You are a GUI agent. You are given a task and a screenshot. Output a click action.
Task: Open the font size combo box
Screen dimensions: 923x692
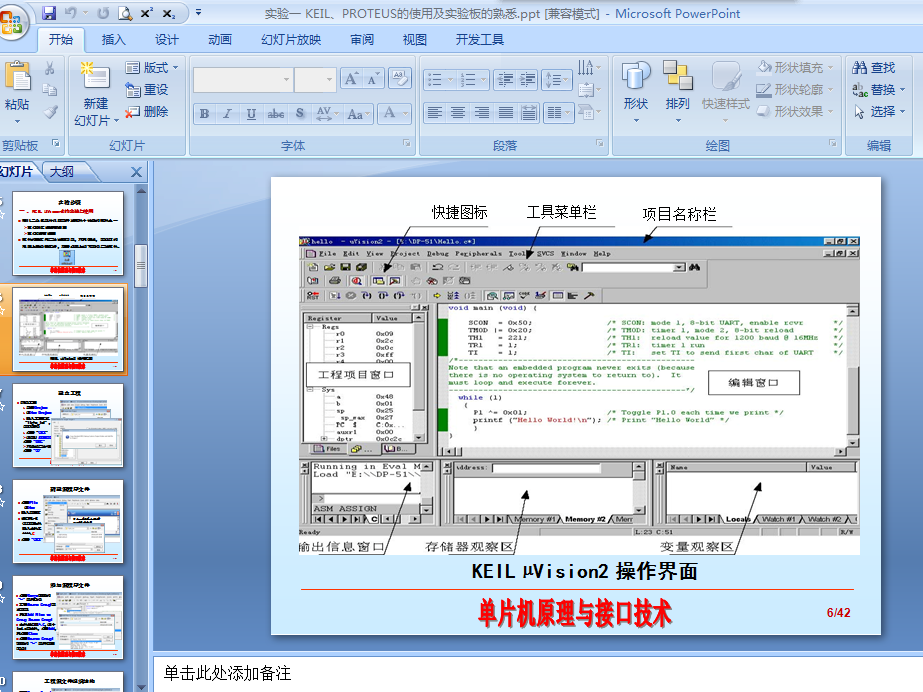[316, 79]
